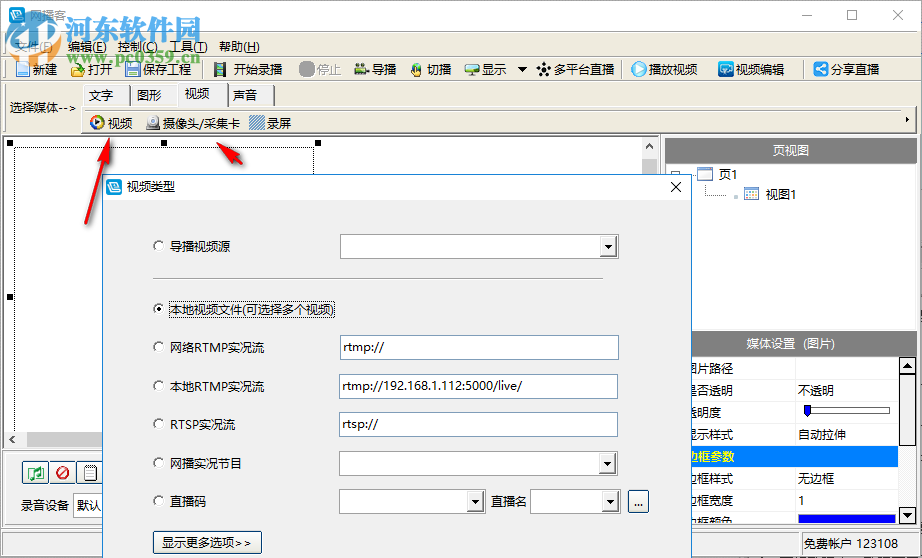Select 网播实况节目 radio option
Viewport: 922px width, 558px height.
(x=158, y=463)
